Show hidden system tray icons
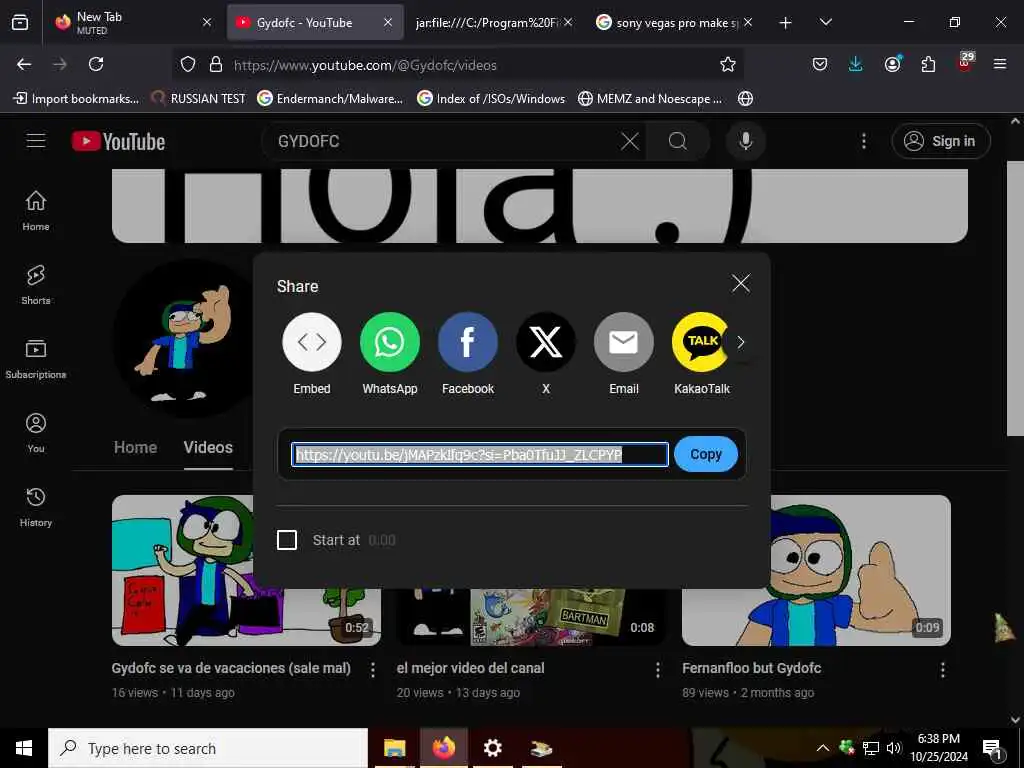Viewport: 1024px width, 768px height. [823, 748]
